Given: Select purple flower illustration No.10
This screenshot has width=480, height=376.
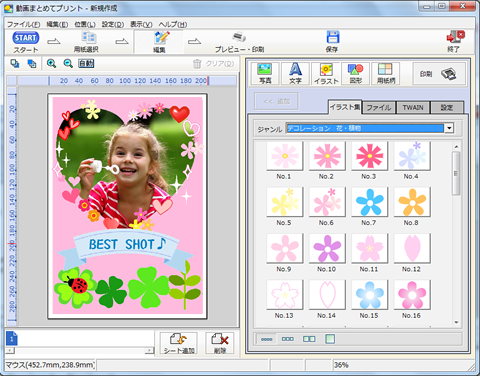Looking at the screenshot, I should (327, 248).
